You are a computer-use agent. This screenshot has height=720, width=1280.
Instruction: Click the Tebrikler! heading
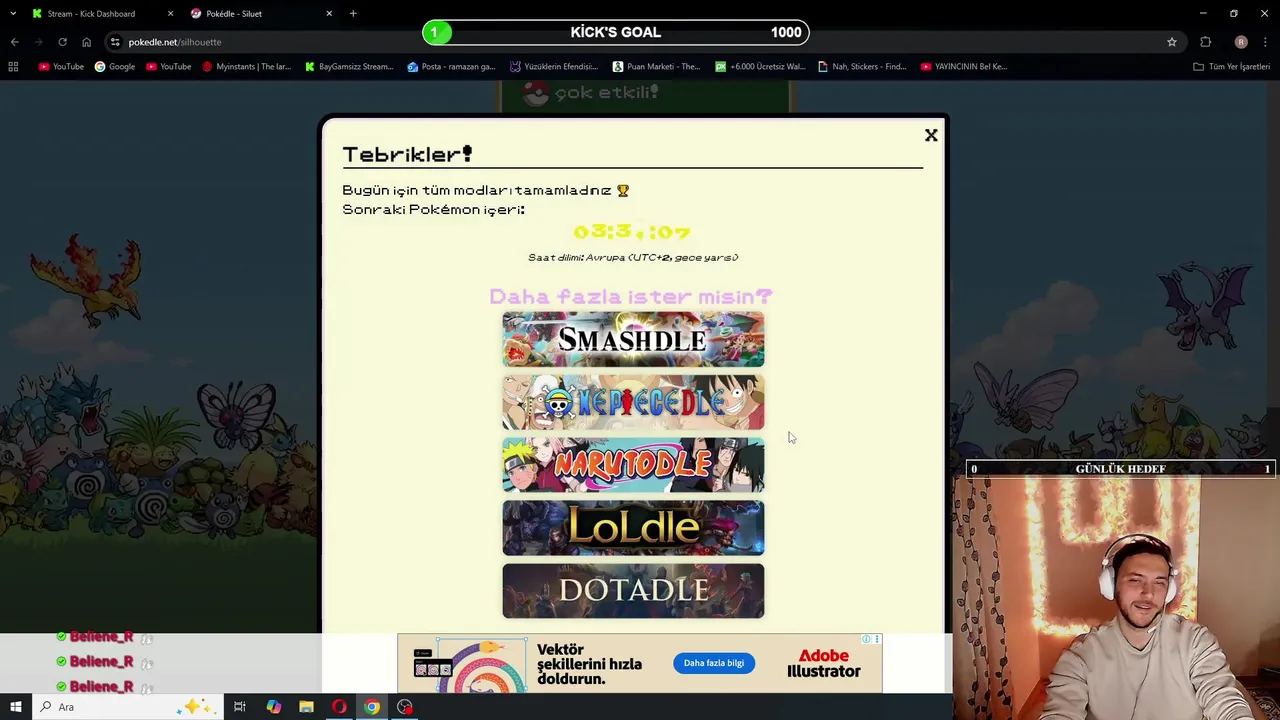[407, 154]
